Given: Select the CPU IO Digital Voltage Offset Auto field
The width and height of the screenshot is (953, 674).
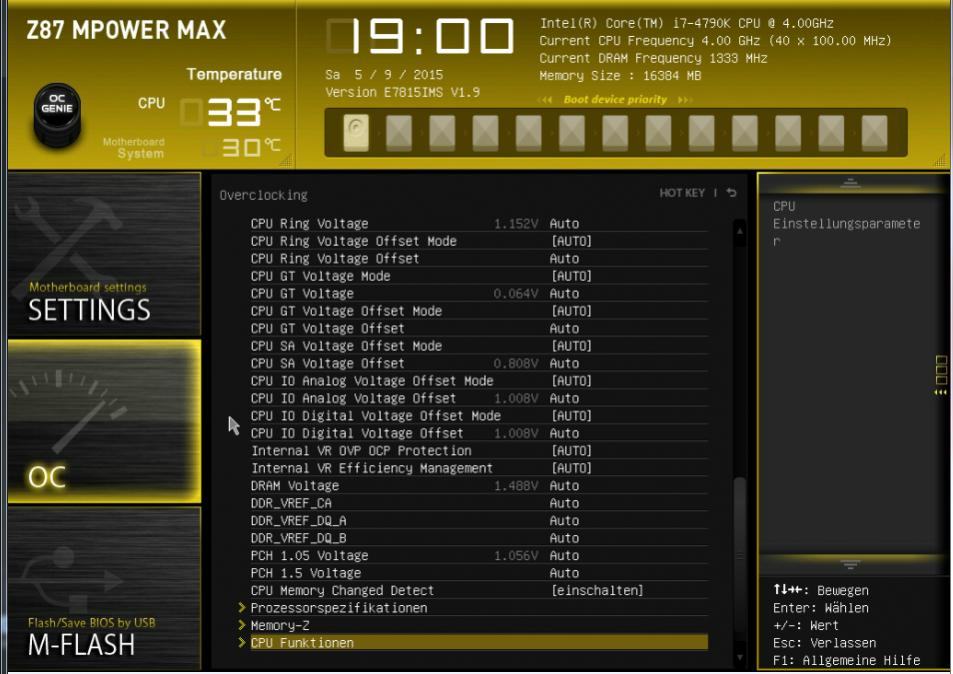Looking at the screenshot, I should pos(564,433).
